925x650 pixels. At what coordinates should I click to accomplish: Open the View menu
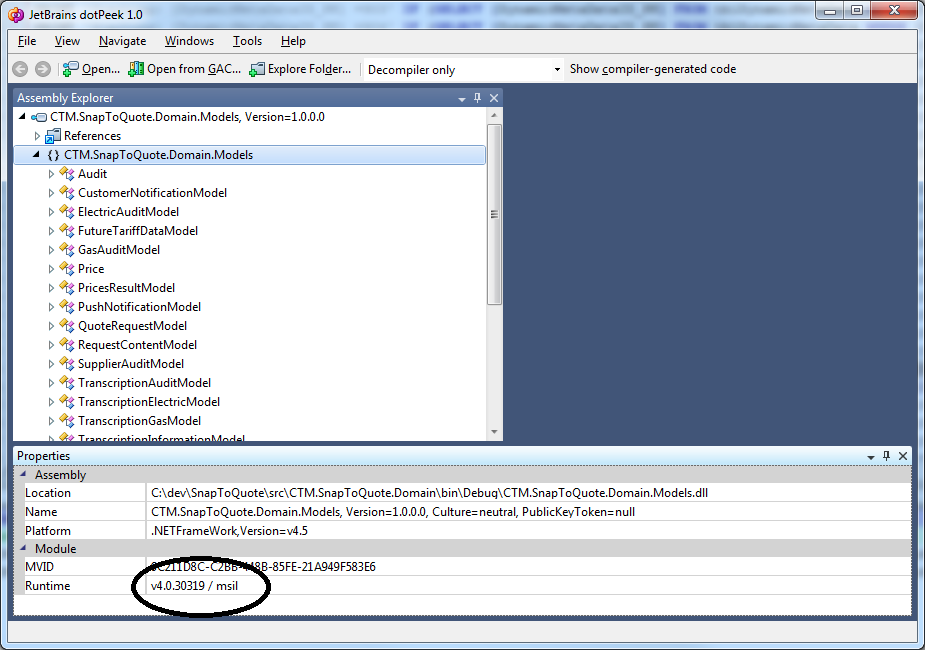(x=67, y=41)
